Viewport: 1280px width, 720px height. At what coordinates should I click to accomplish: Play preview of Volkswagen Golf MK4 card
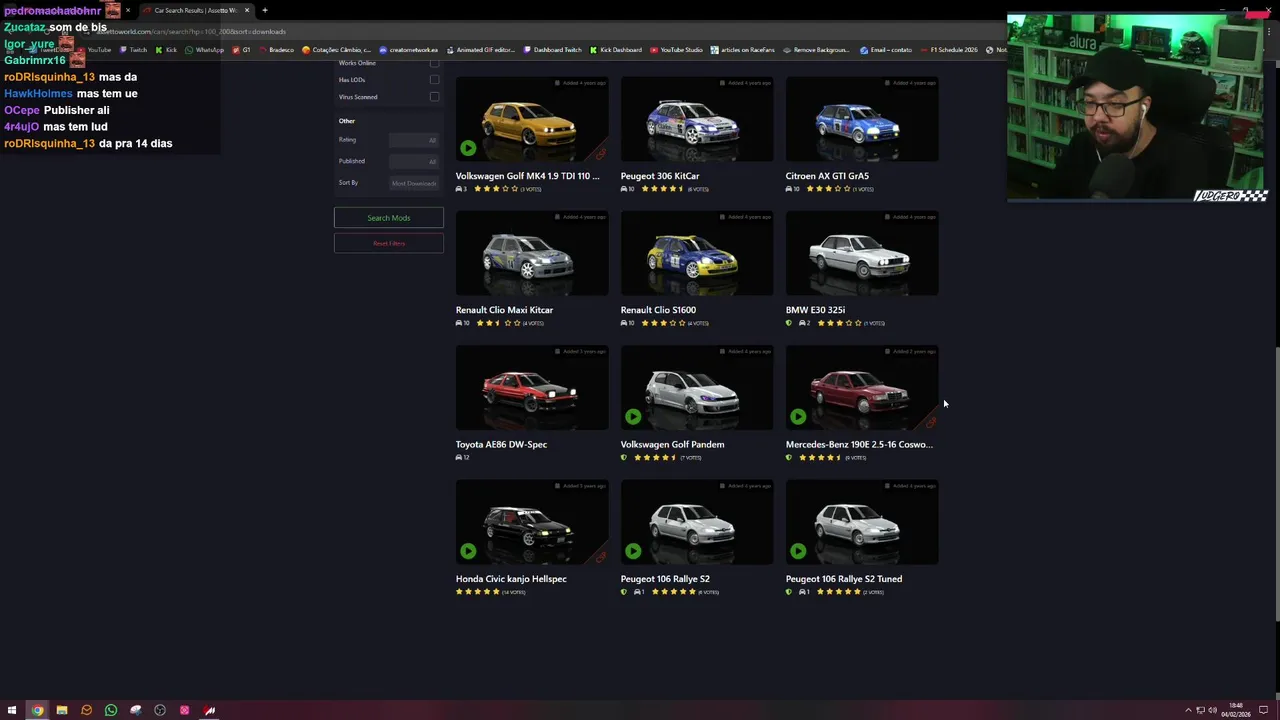(x=468, y=148)
